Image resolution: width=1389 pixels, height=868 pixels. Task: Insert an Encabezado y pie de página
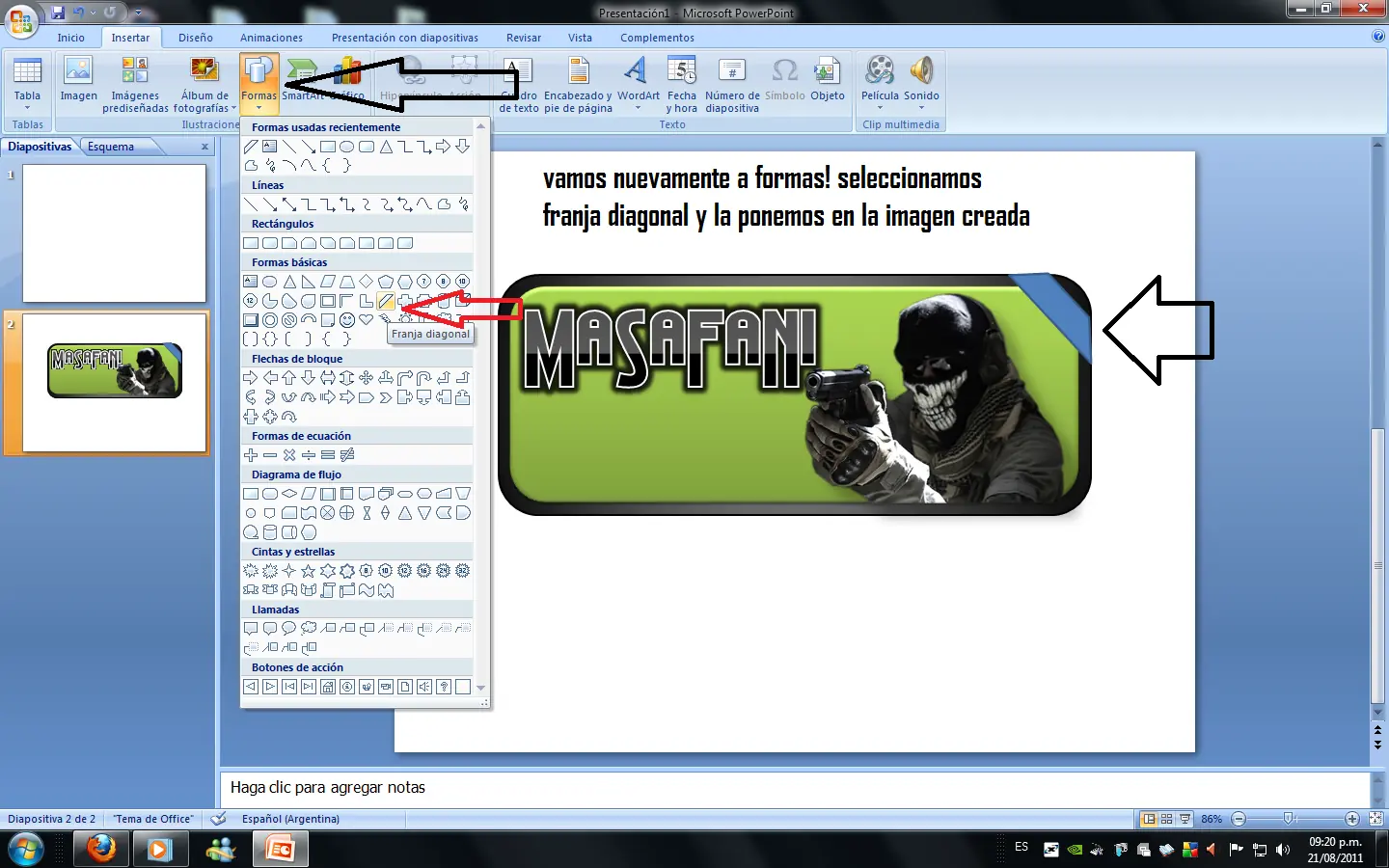(x=578, y=84)
